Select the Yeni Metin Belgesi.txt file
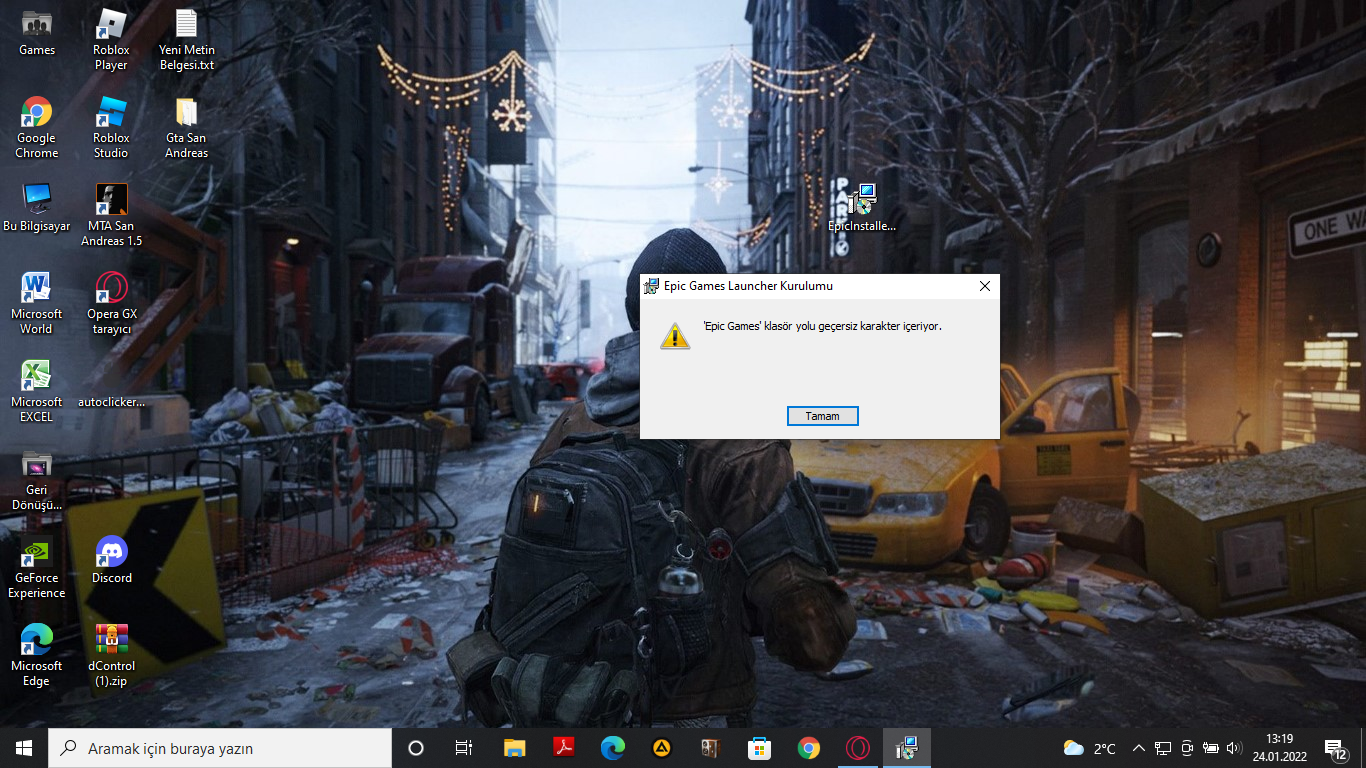Viewport: 1366px width, 768px height. (x=187, y=40)
